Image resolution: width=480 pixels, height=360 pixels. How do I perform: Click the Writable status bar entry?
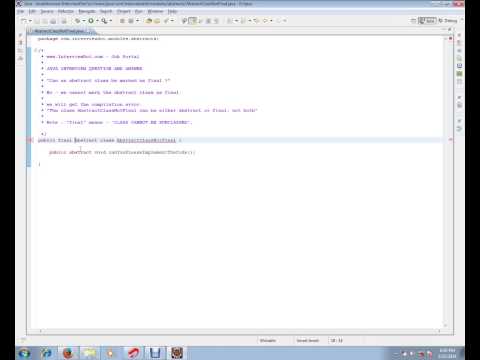point(268,340)
